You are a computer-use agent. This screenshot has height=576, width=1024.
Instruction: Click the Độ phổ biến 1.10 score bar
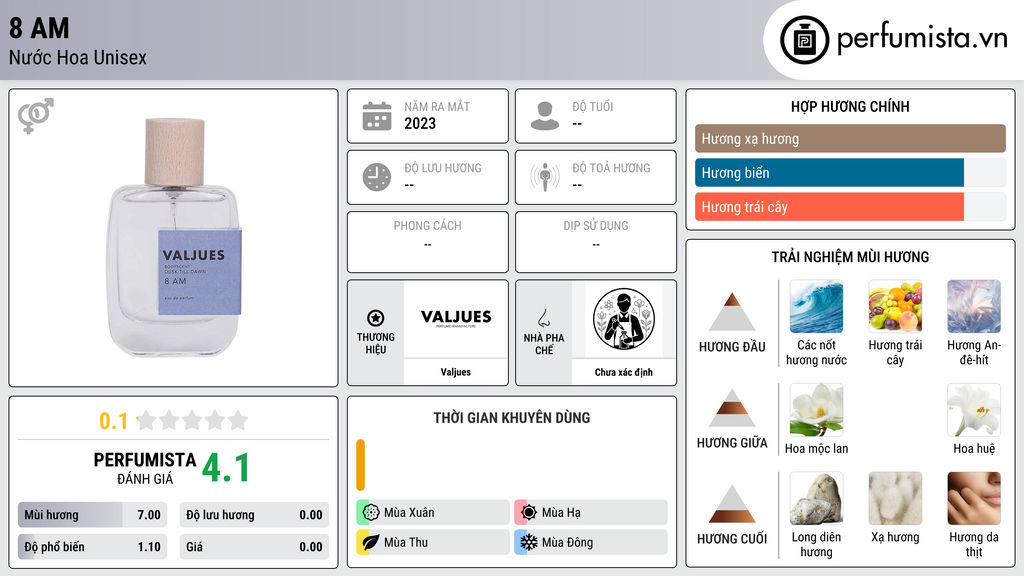click(92, 547)
